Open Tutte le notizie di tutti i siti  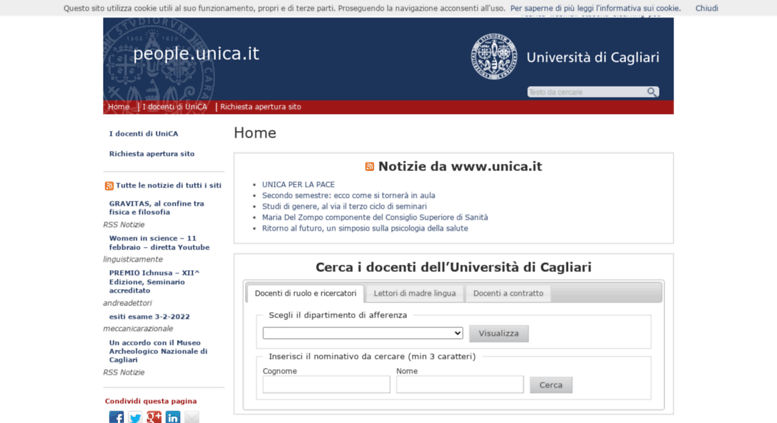point(168,185)
